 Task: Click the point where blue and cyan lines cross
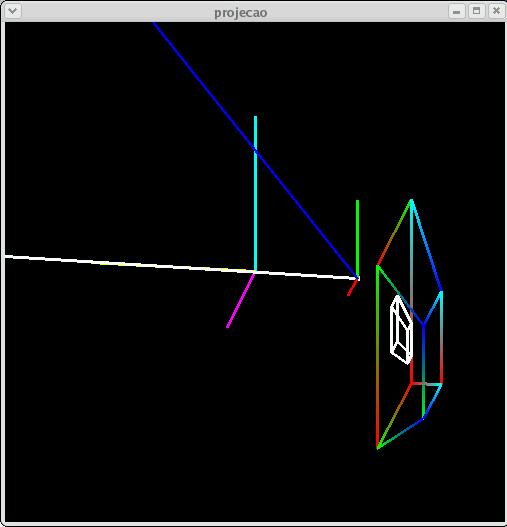[x=256, y=151]
